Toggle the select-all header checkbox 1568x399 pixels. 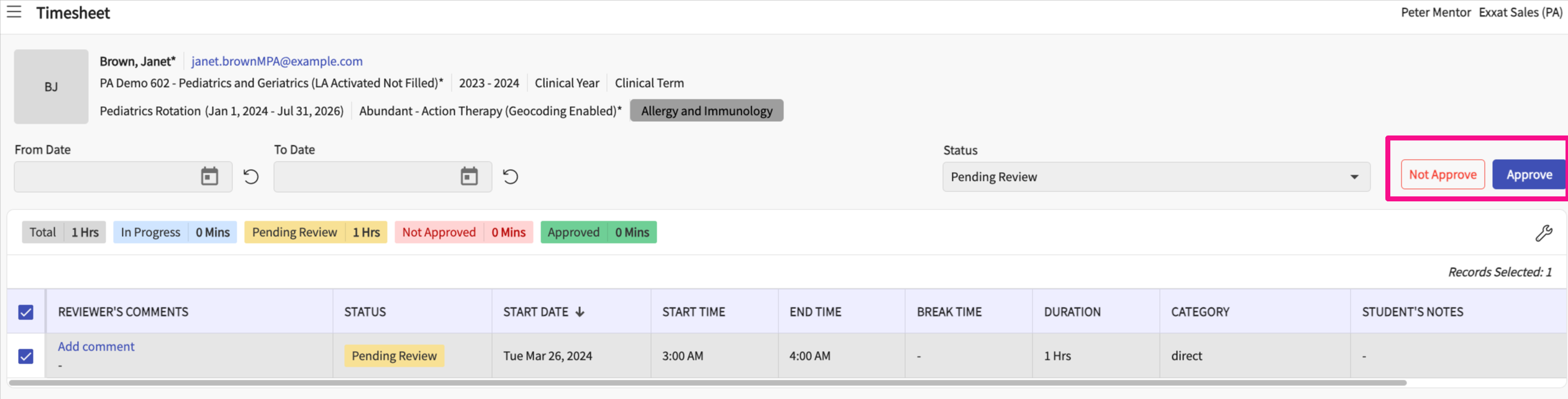[25, 312]
